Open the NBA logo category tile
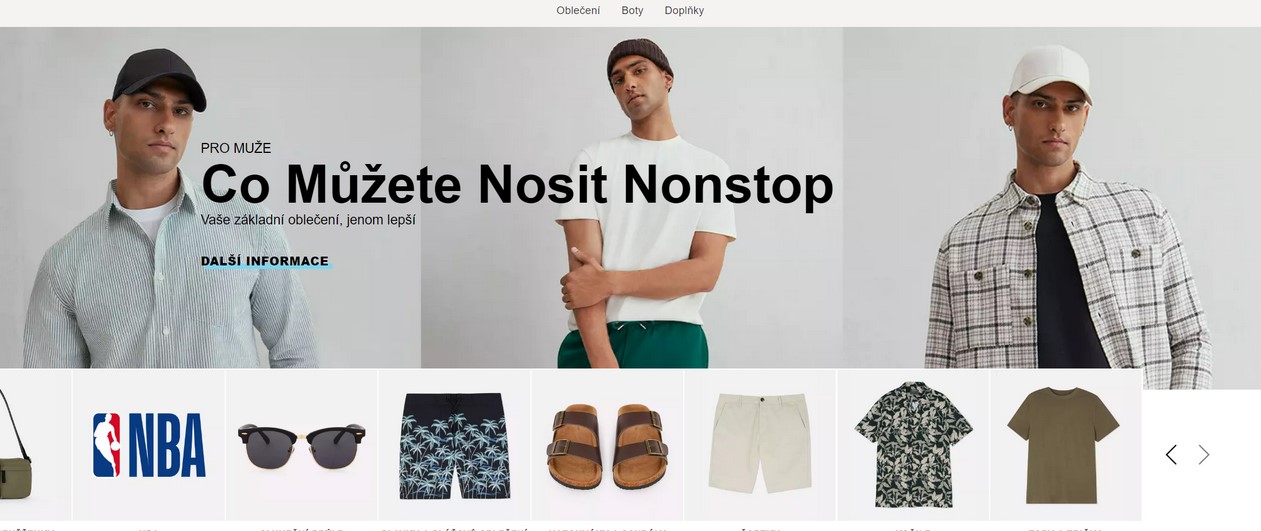The height and width of the screenshot is (531, 1261). coord(149,445)
